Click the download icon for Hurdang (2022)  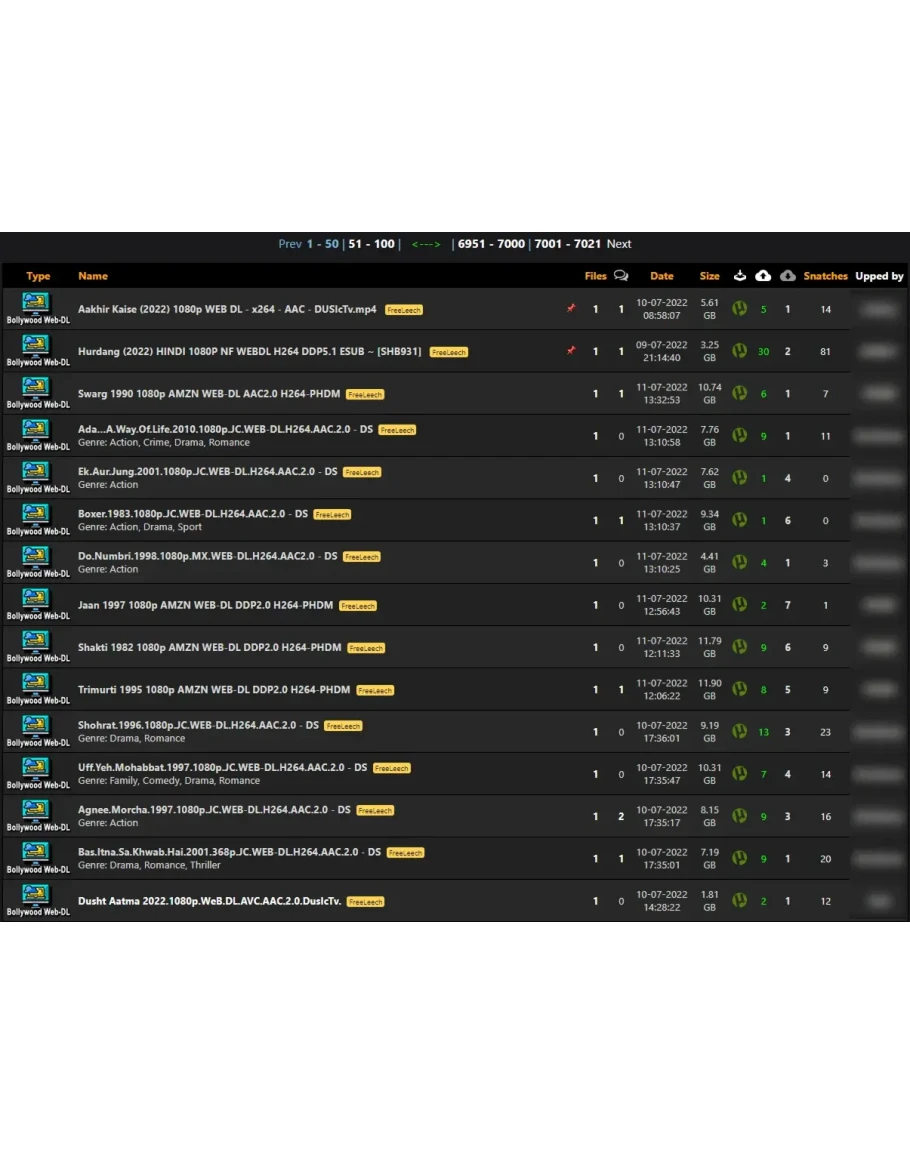739,351
